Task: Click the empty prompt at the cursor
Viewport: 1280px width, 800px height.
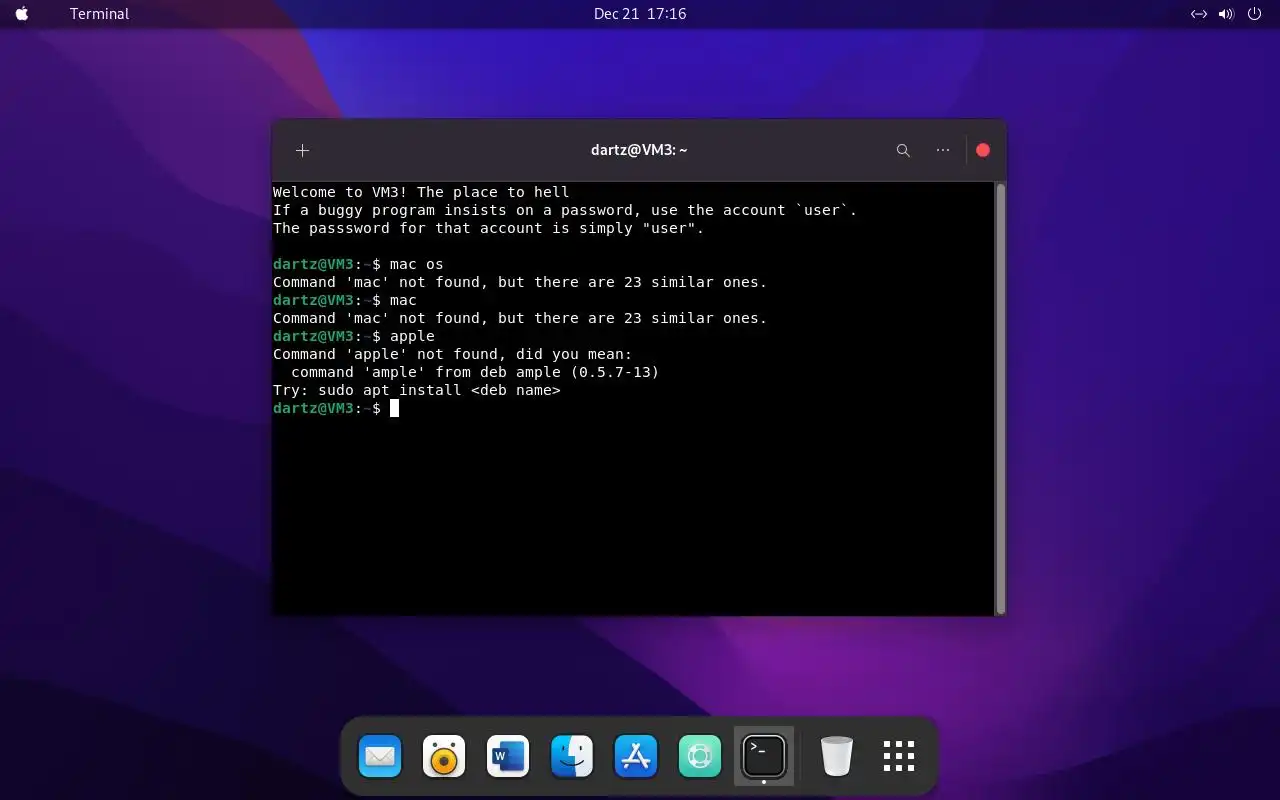Action: tap(336, 408)
